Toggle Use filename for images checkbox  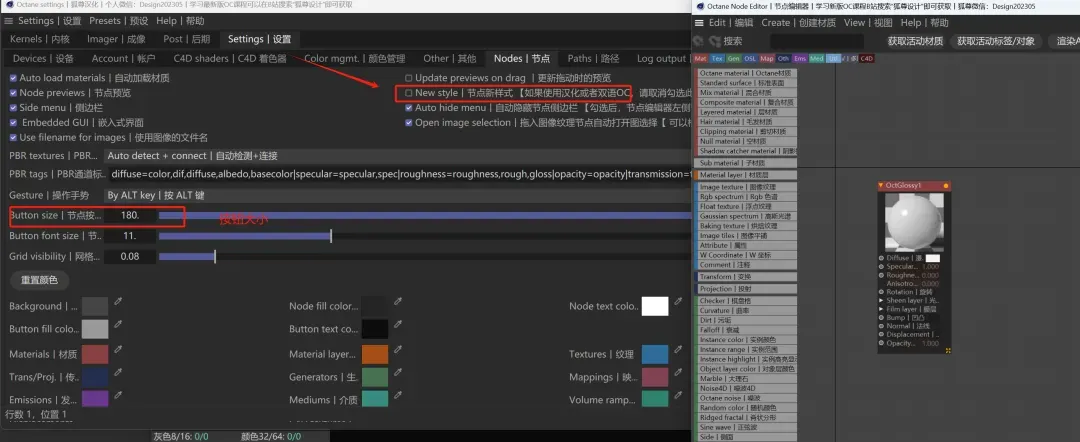(x=13, y=137)
